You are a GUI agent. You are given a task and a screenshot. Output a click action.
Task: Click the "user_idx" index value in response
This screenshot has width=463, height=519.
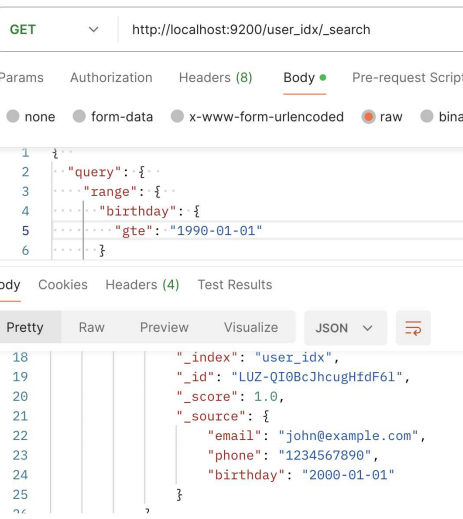point(293,357)
